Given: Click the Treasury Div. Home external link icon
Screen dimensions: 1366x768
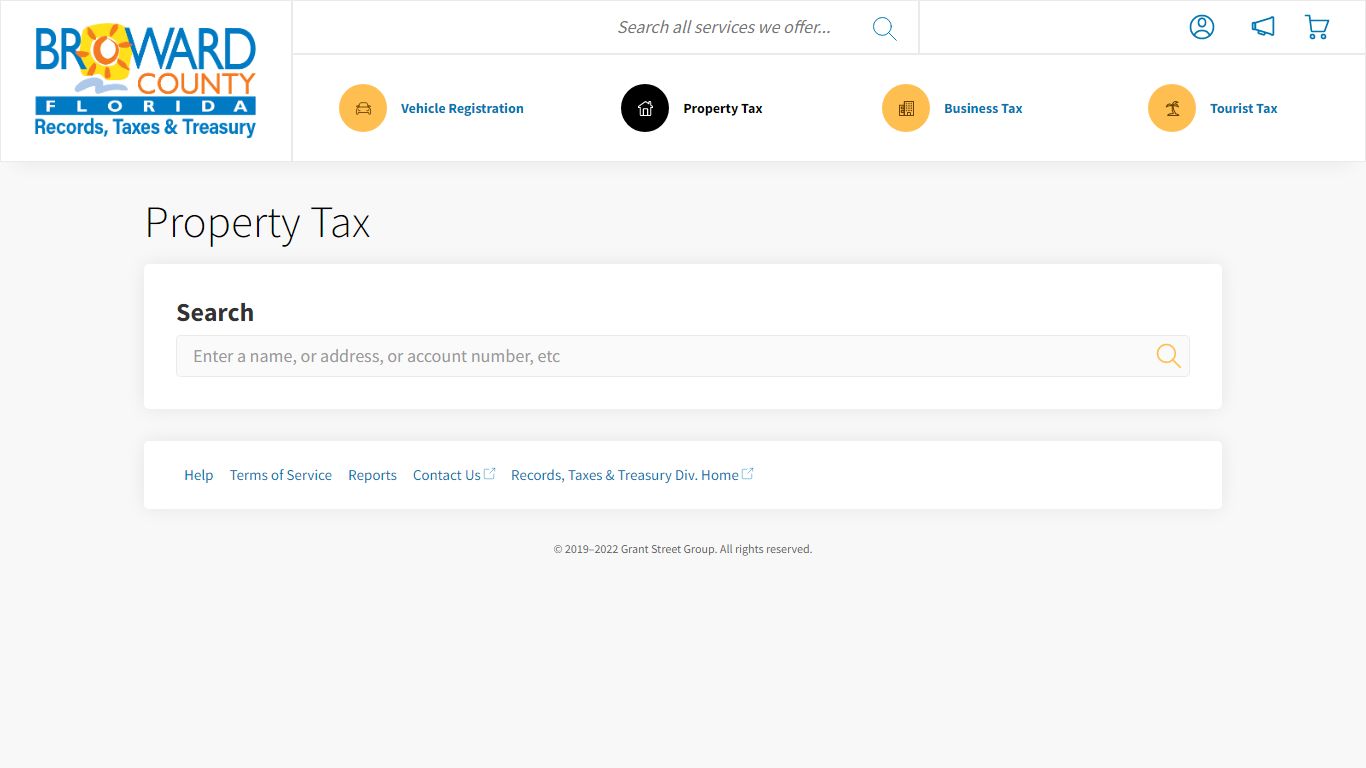Looking at the screenshot, I should (x=748, y=474).
